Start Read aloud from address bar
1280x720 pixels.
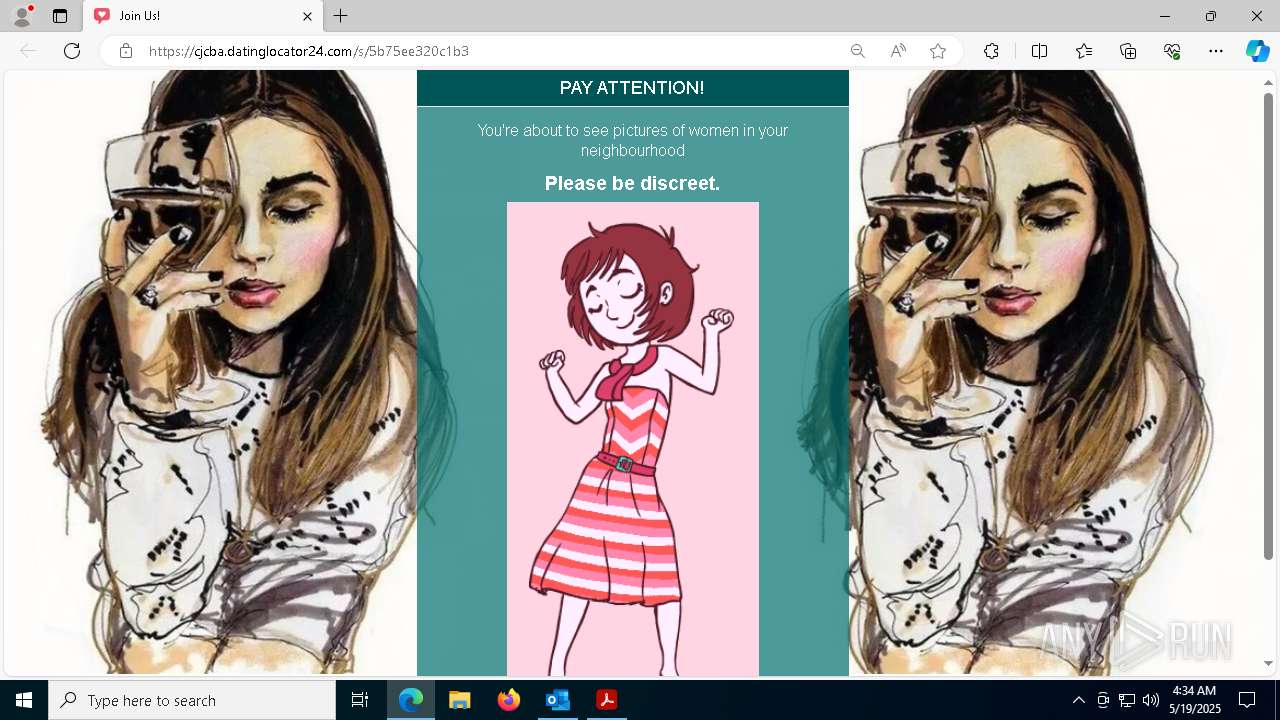(x=898, y=51)
